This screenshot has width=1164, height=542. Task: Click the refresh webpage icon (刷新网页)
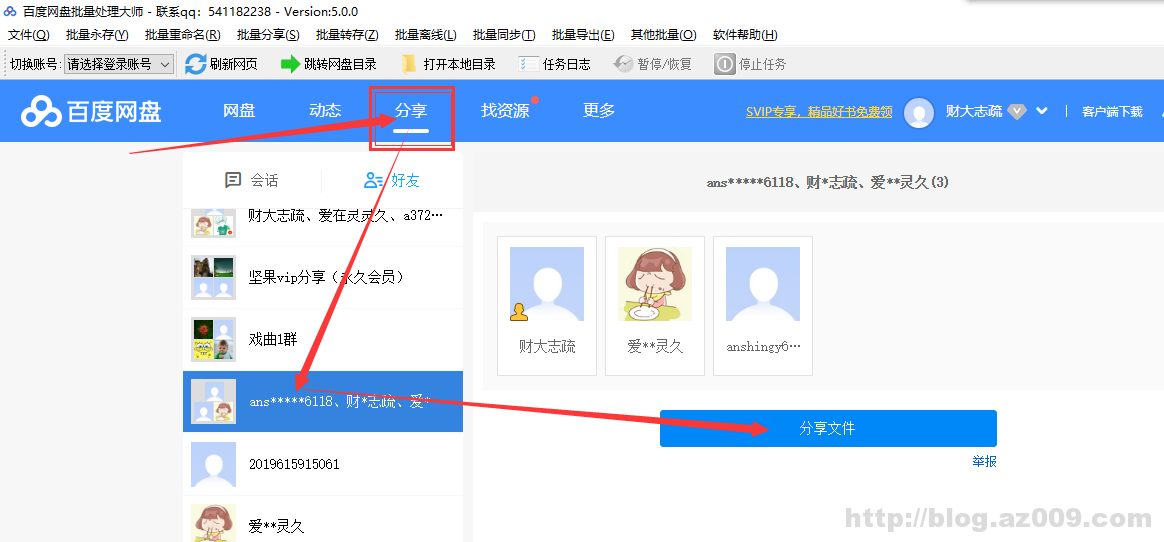[x=196, y=64]
